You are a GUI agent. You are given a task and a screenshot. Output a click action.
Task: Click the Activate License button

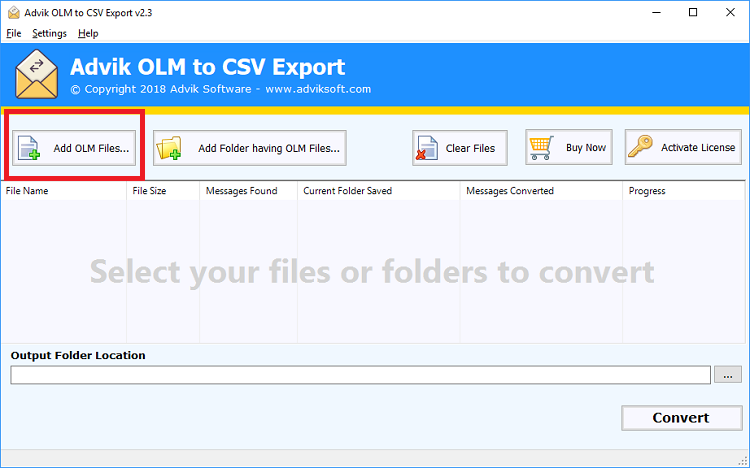(683, 147)
